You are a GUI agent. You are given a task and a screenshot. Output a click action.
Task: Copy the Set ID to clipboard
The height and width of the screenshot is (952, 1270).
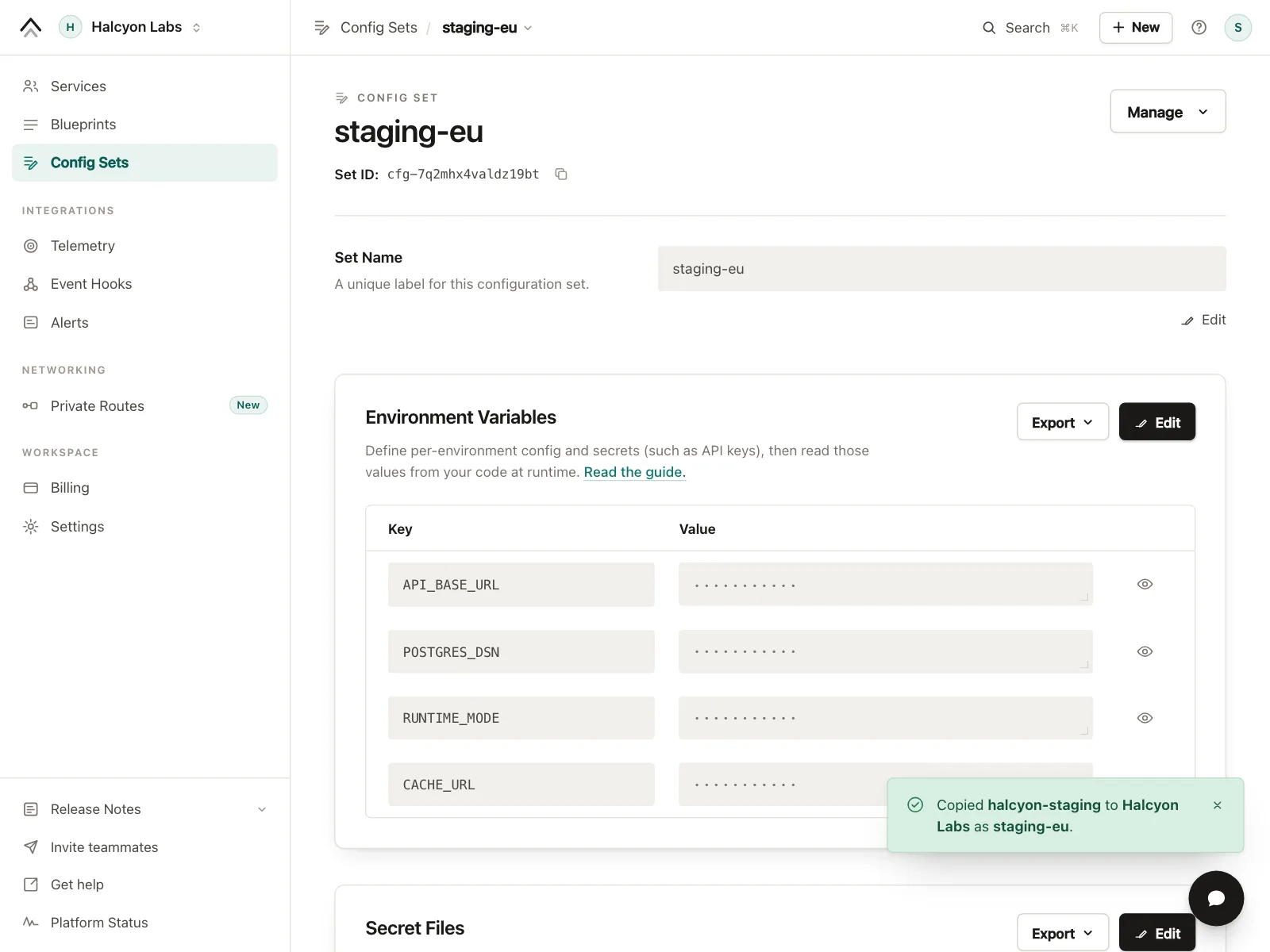pyautogui.click(x=561, y=175)
